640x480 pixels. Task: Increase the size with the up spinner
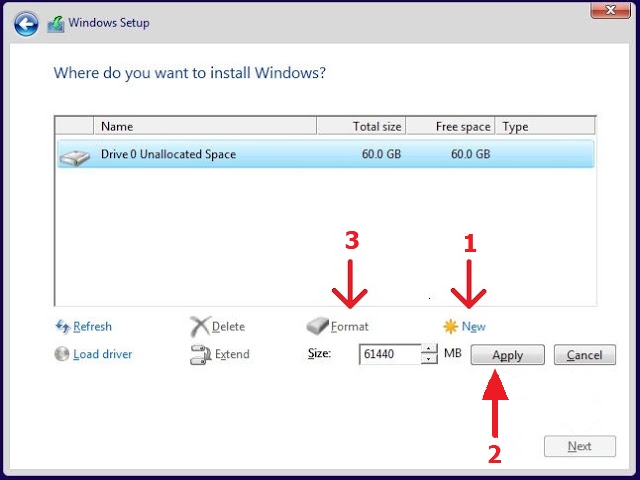click(x=429, y=349)
